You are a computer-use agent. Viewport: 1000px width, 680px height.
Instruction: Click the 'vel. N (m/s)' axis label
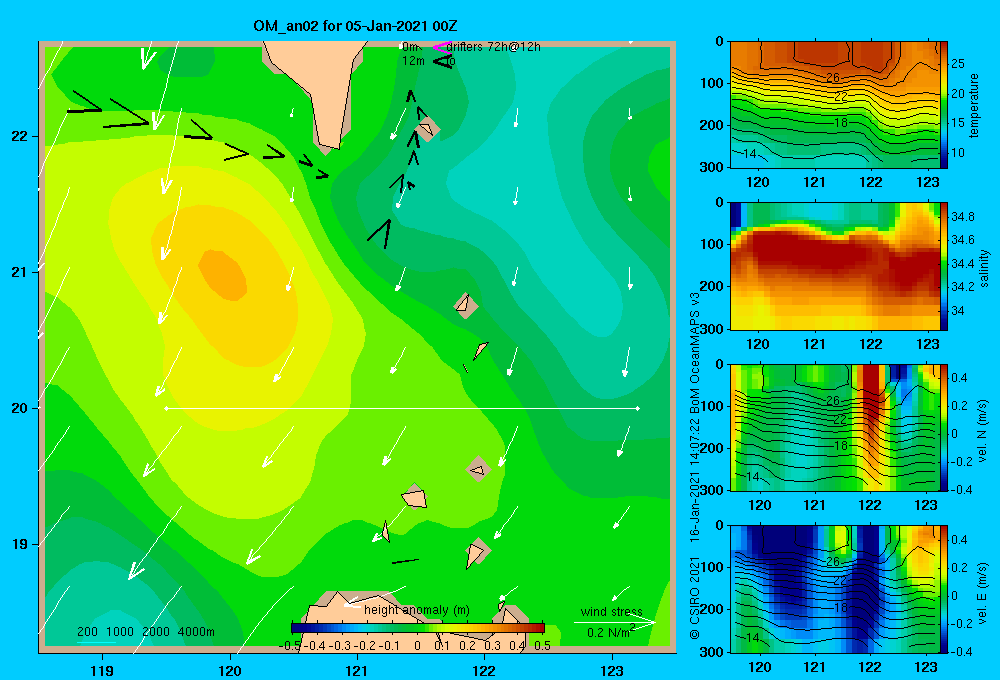pos(983,431)
